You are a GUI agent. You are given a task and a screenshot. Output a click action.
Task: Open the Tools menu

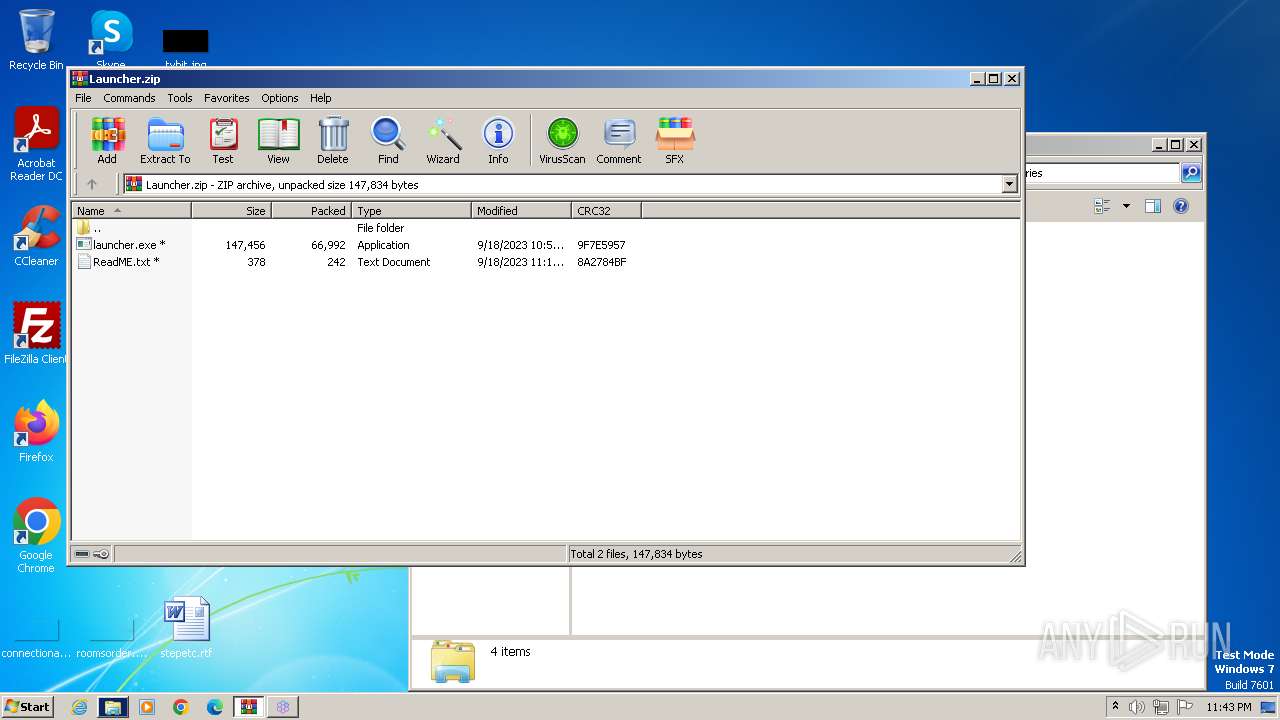click(x=180, y=98)
